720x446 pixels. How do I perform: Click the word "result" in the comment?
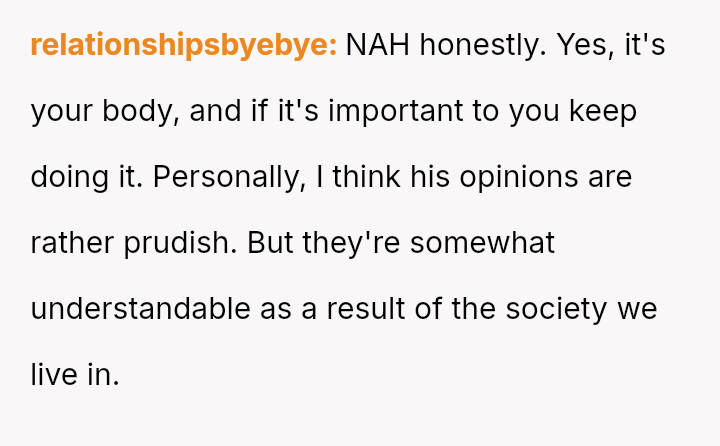click(369, 309)
